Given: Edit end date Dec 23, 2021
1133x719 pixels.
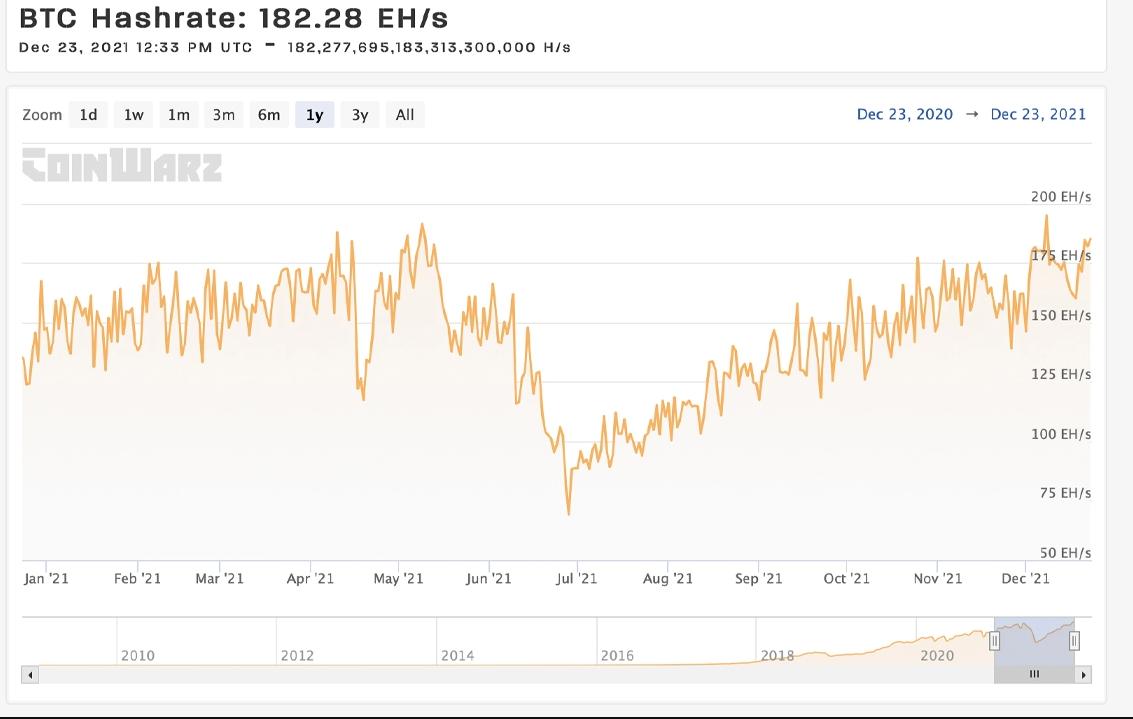Looking at the screenshot, I should point(1038,114).
